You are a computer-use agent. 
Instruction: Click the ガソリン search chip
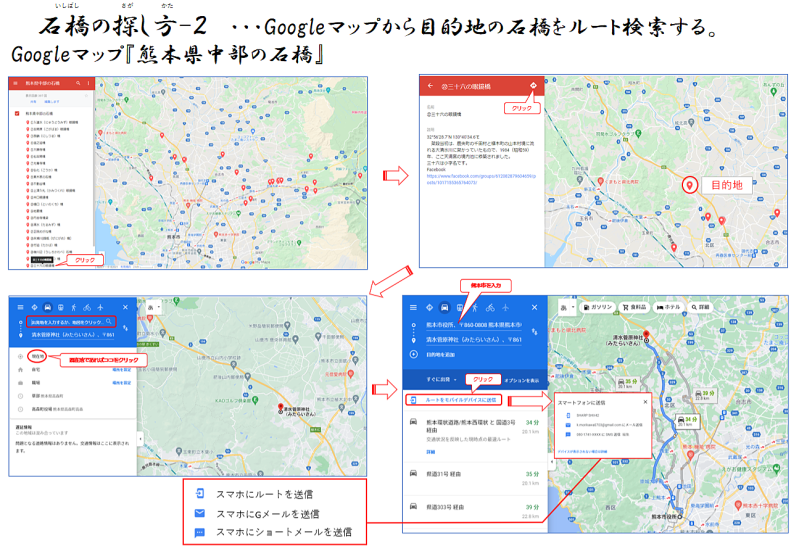598,307
